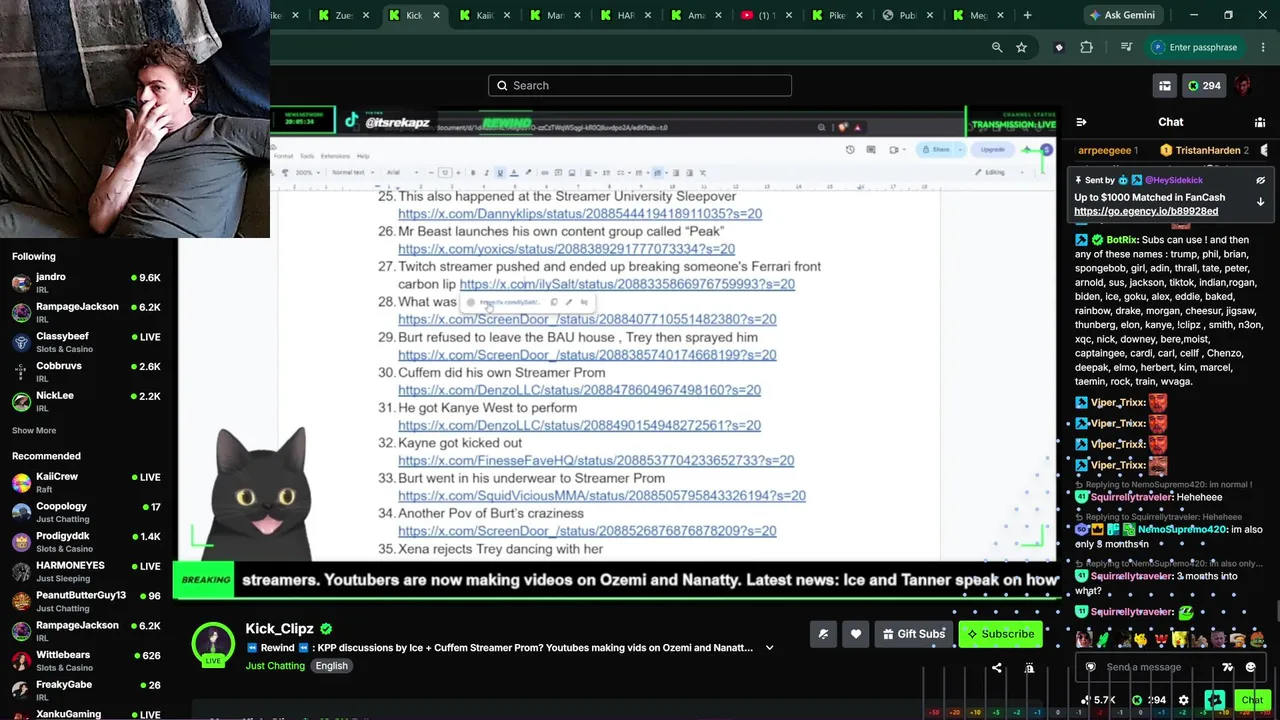Image resolution: width=1280 pixels, height=720 pixels.
Task: Open KaiiCrew recommended channel
Action: [x=86, y=483]
